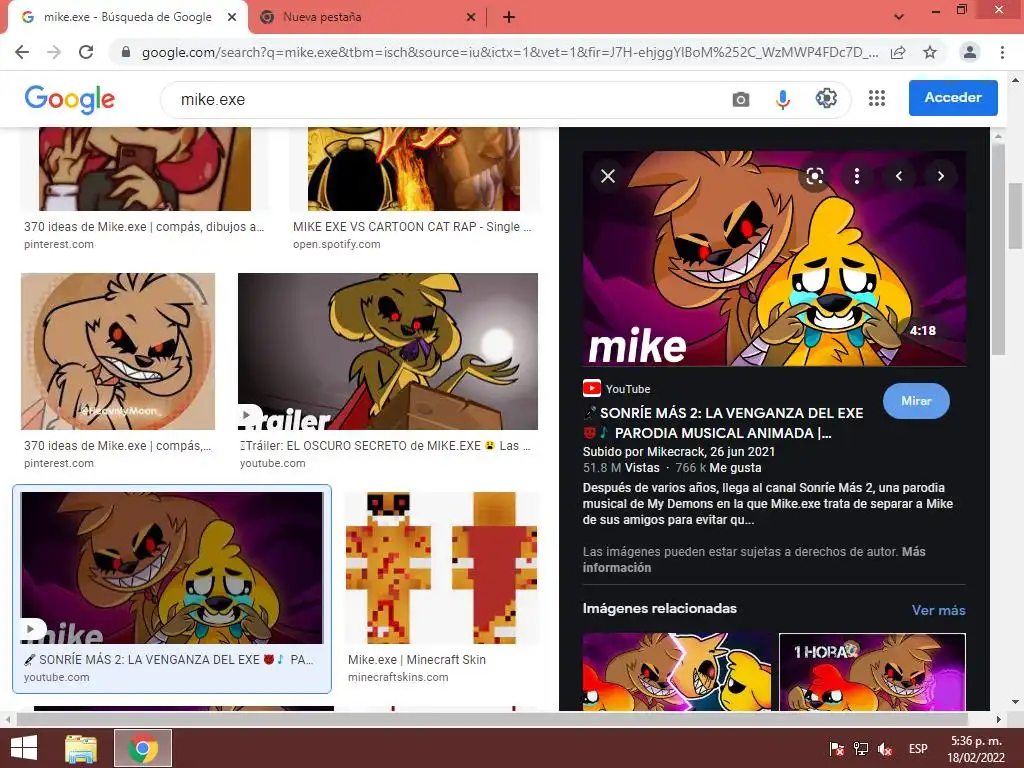Select the mike.exe Búsqueda de Google tab

127,17
